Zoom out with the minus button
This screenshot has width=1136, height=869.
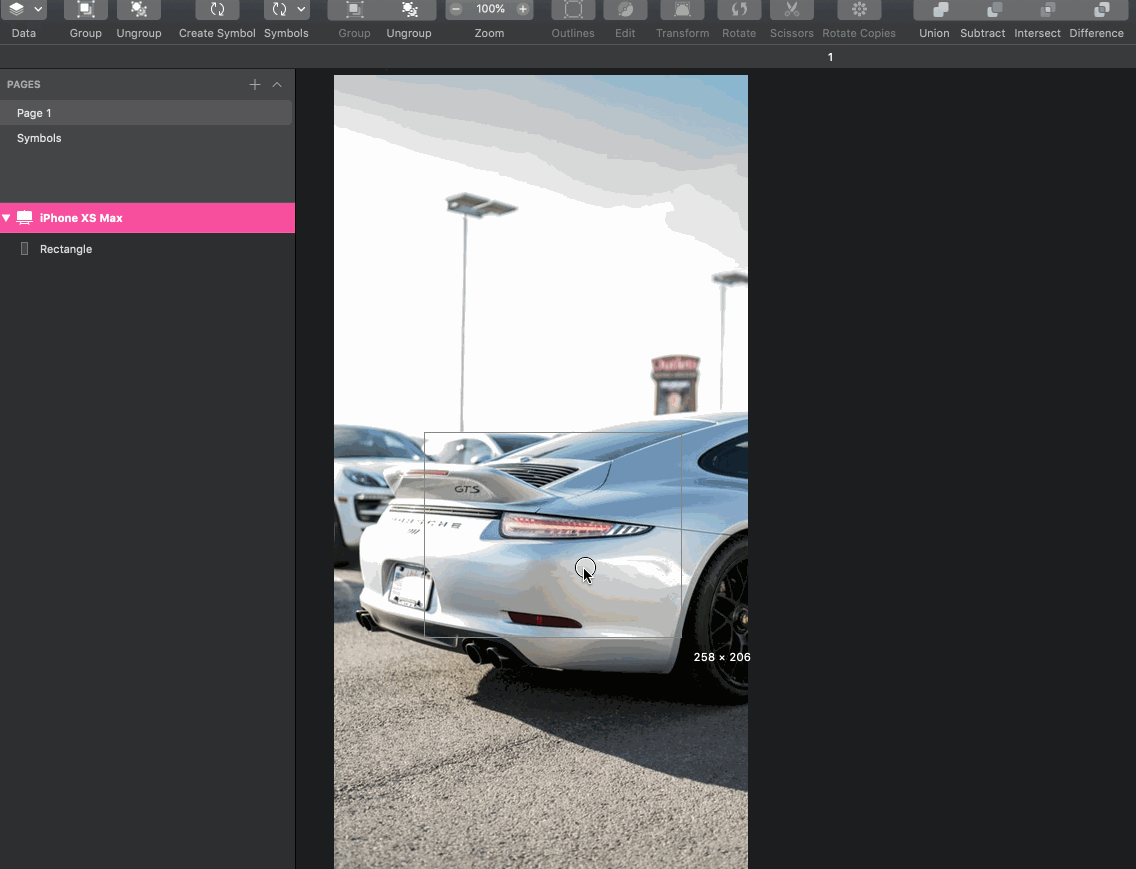456,9
